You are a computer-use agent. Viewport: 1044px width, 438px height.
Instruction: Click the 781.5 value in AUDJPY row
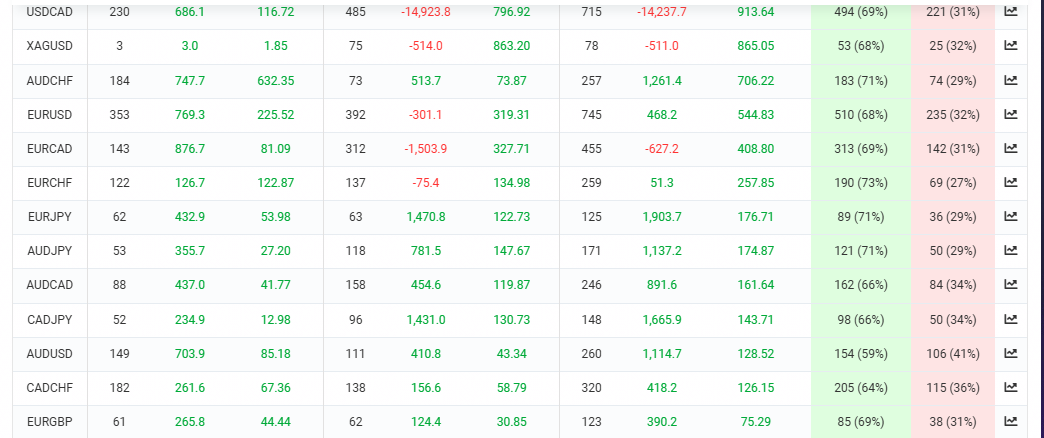425,252
